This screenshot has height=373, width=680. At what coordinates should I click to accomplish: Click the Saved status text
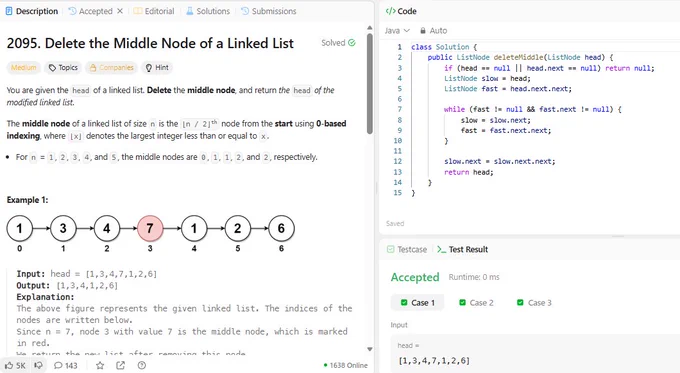(x=395, y=224)
